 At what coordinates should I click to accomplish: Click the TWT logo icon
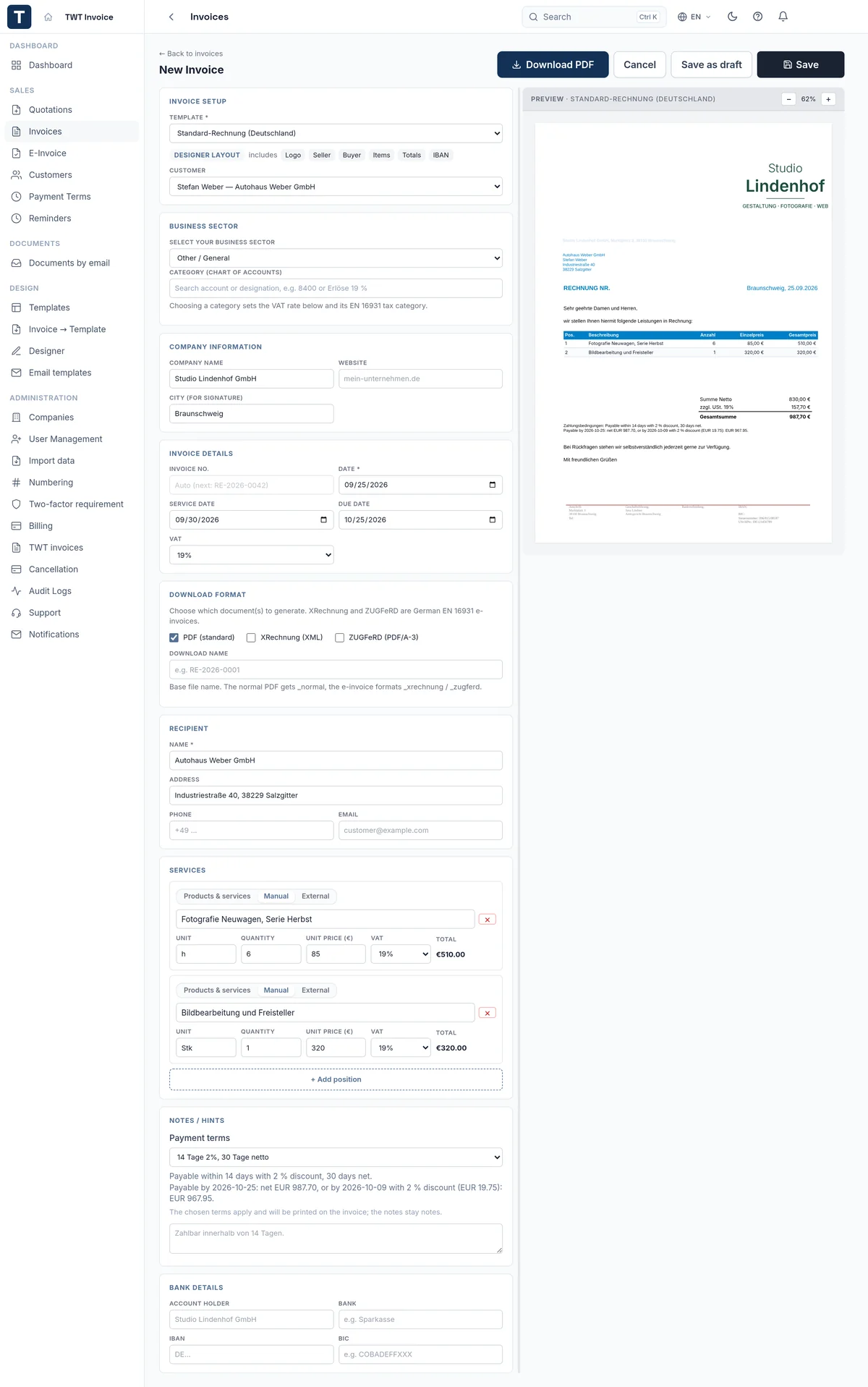click(19, 17)
